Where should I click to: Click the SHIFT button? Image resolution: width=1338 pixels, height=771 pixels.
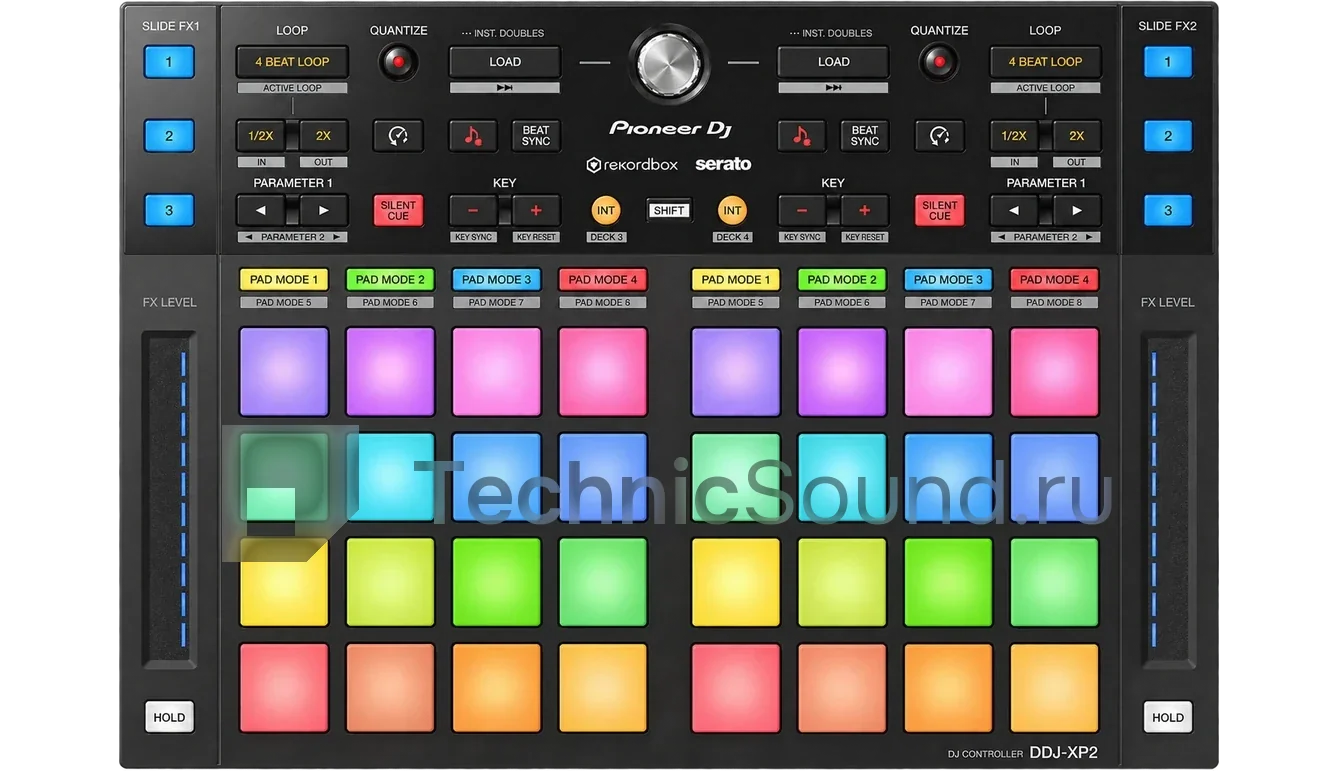669,210
